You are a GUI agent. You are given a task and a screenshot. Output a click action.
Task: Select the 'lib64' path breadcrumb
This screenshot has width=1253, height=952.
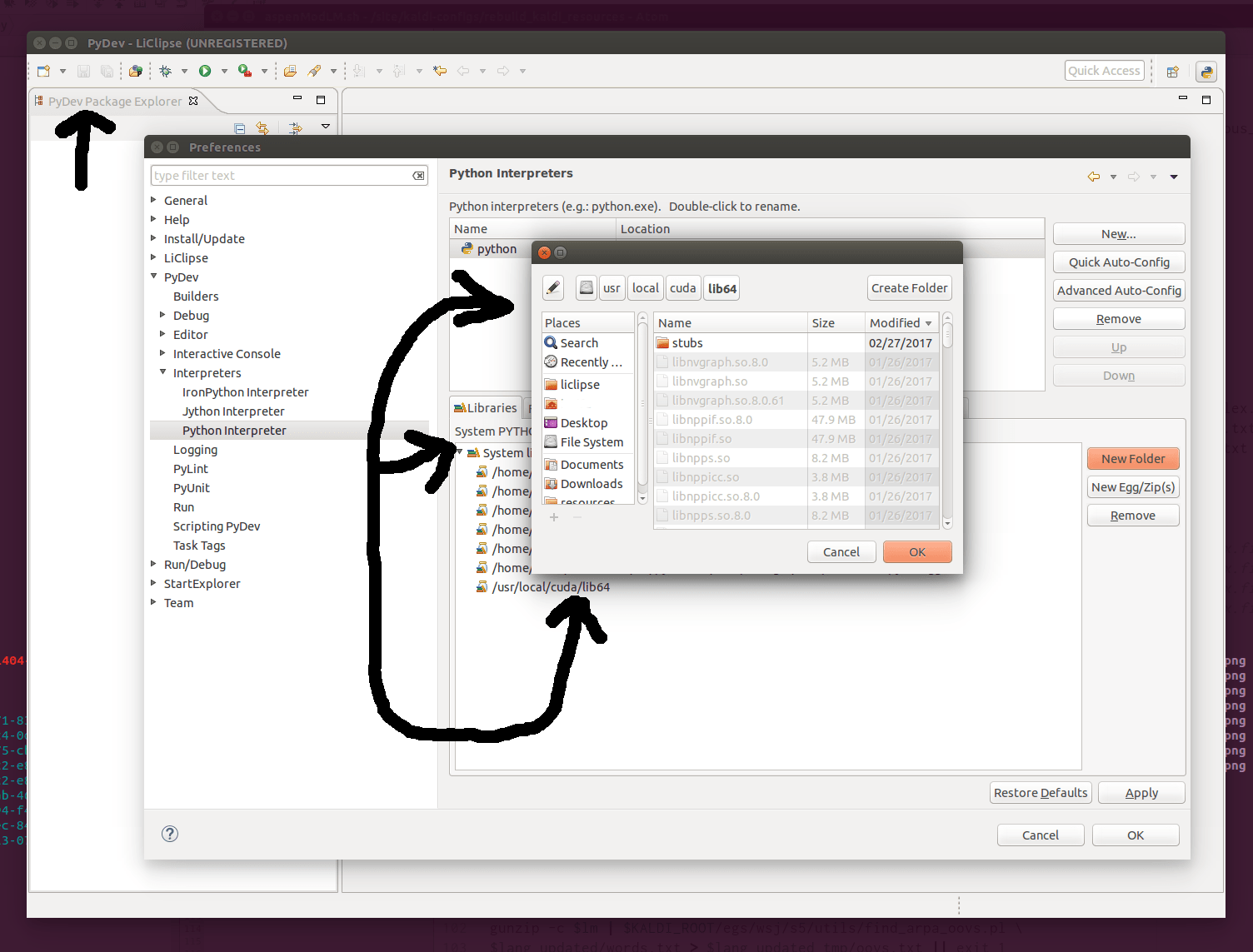coord(722,288)
